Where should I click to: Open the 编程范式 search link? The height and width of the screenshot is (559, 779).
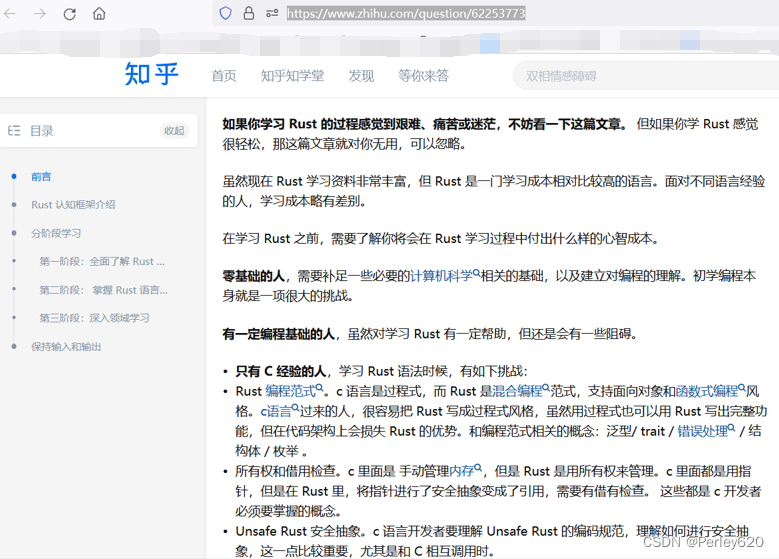click(x=294, y=391)
